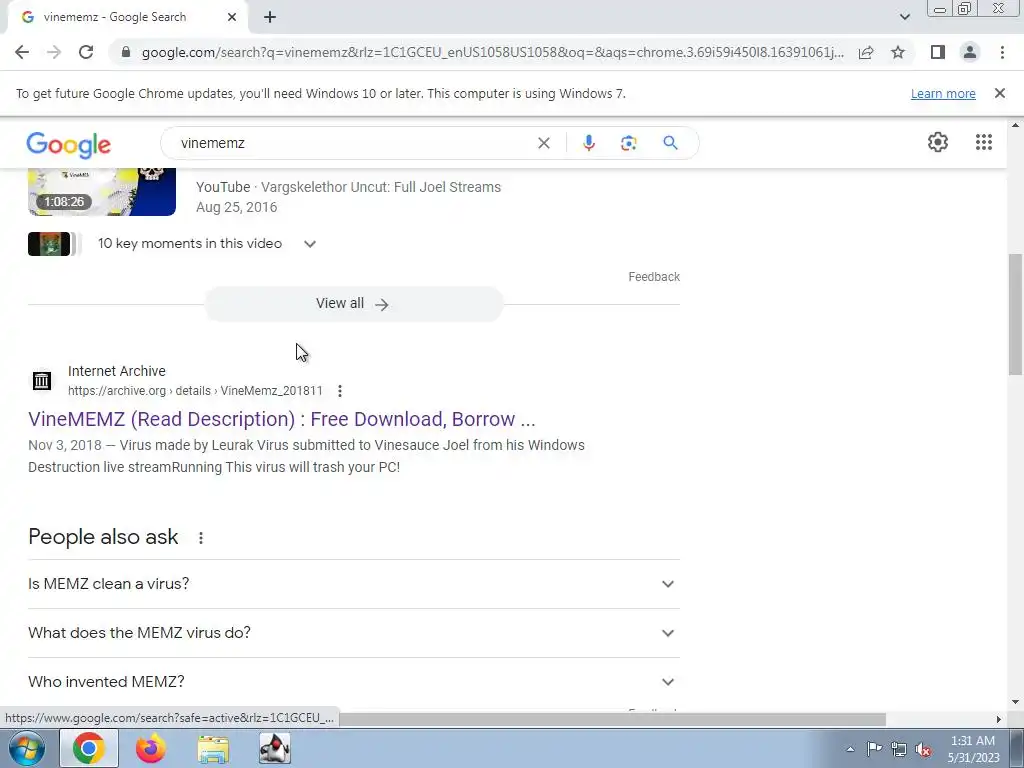Open the muted volume tray icon
The height and width of the screenshot is (768, 1024).
pyautogui.click(x=923, y=749)
